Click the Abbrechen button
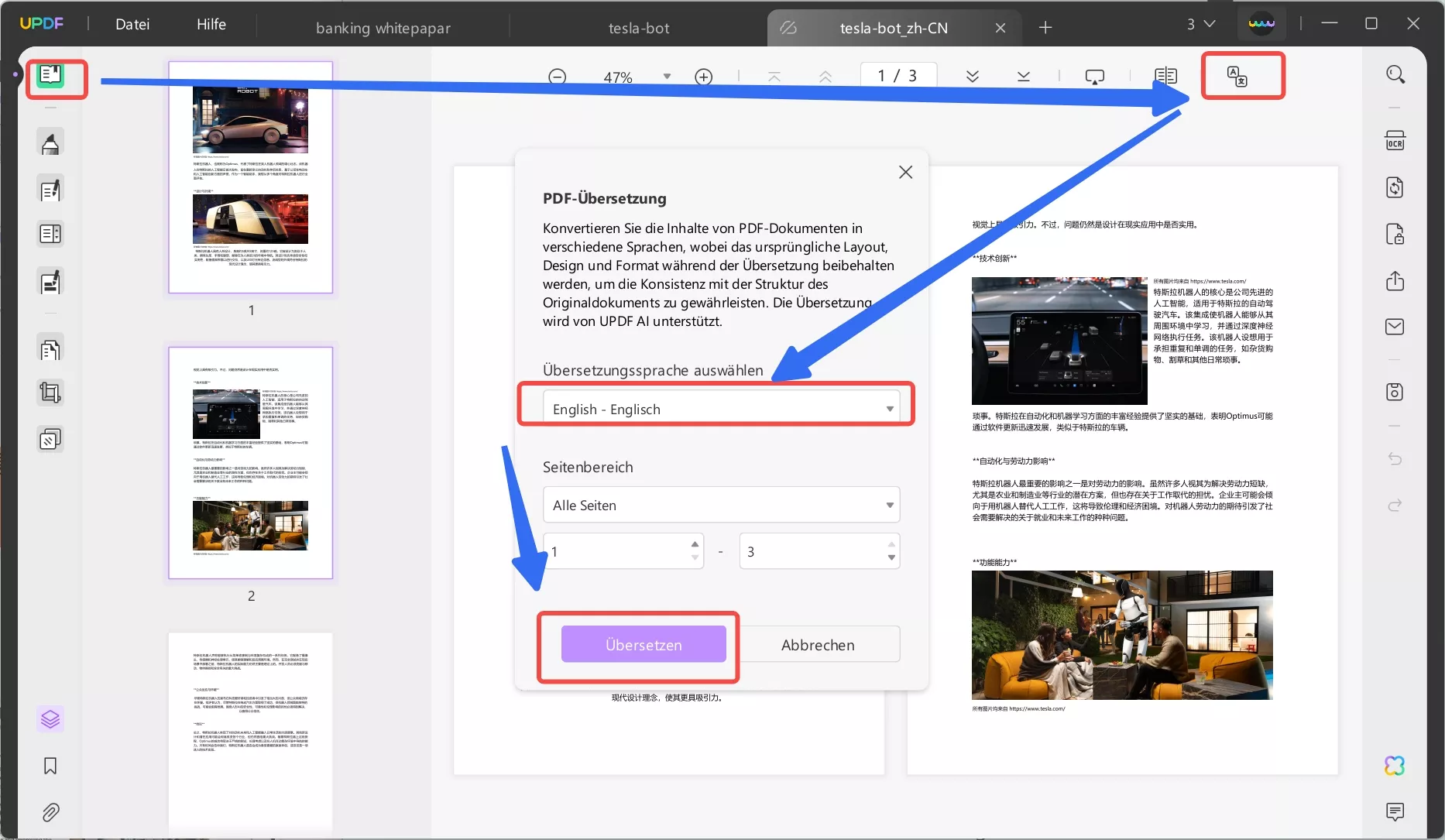 pyautogui.click(x=818, y=644)
